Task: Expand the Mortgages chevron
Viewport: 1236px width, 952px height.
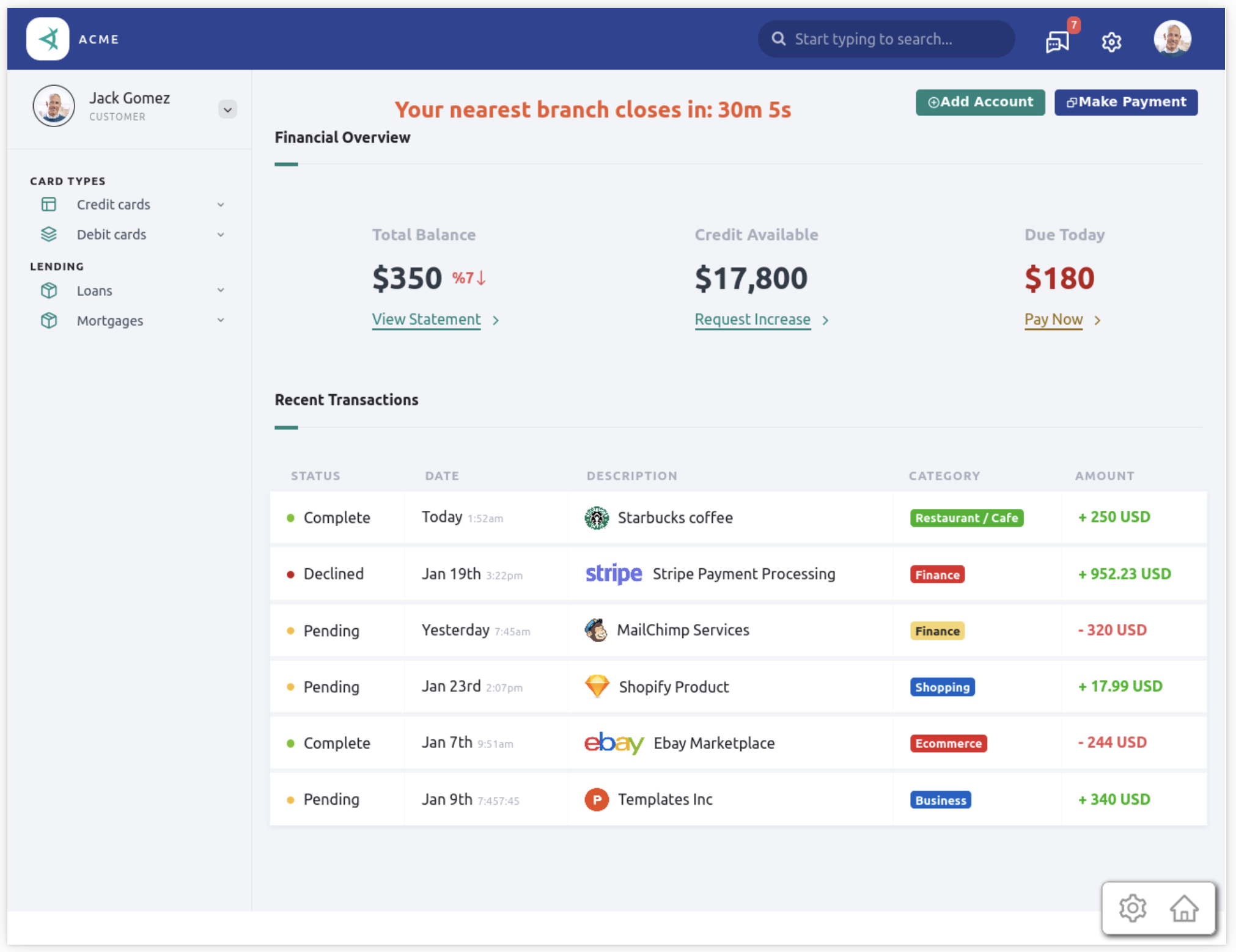Action: click(x=221, y=320)
